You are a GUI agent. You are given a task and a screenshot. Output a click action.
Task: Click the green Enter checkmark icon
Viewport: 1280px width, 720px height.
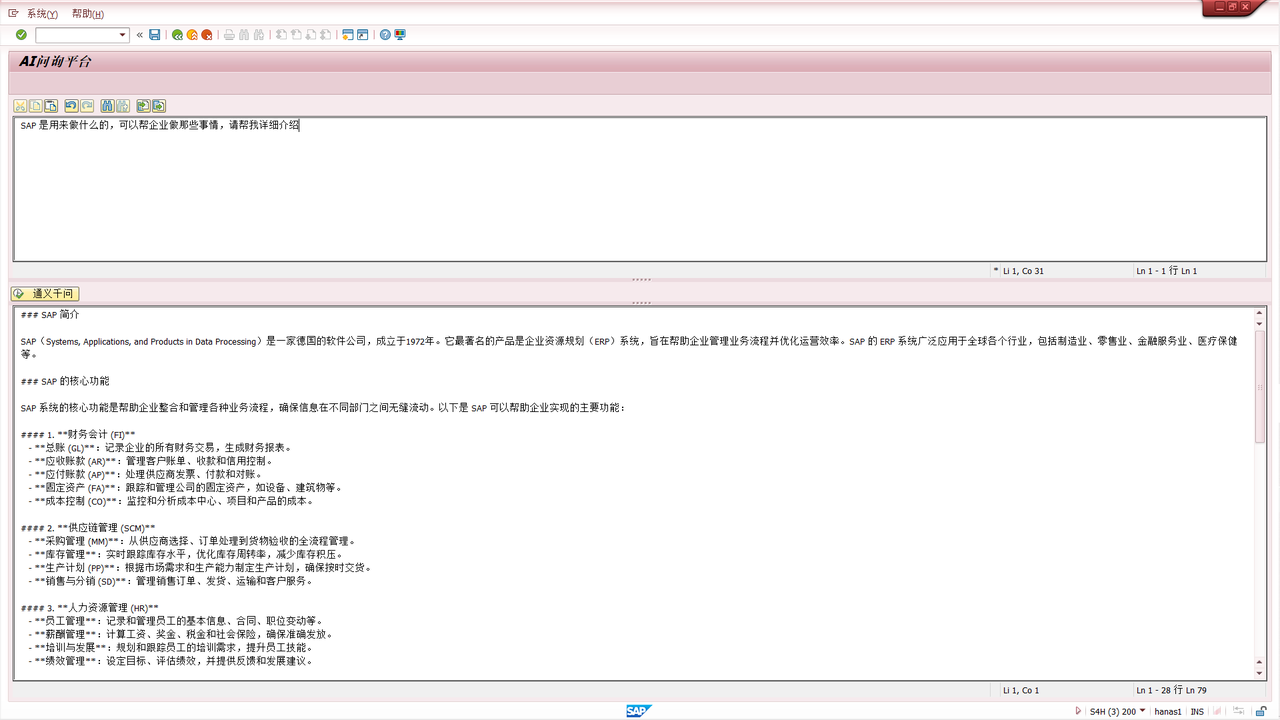[21, 35]
